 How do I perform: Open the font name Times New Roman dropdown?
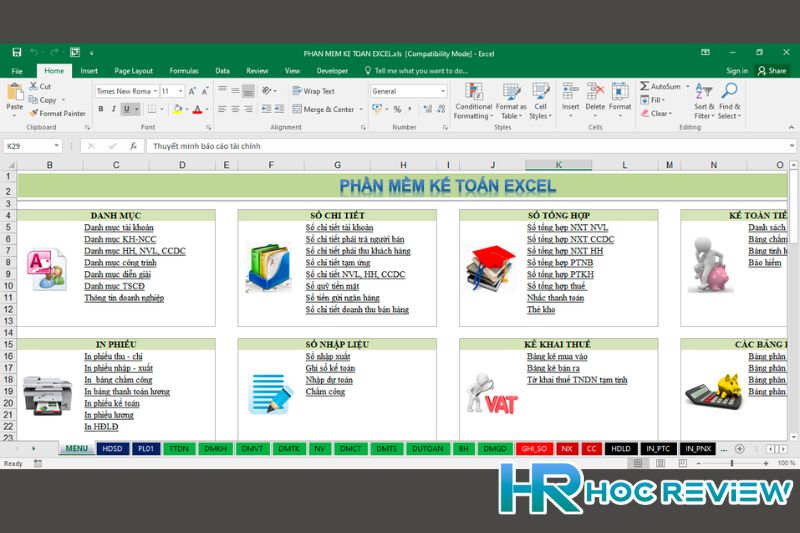click(155, 91)
